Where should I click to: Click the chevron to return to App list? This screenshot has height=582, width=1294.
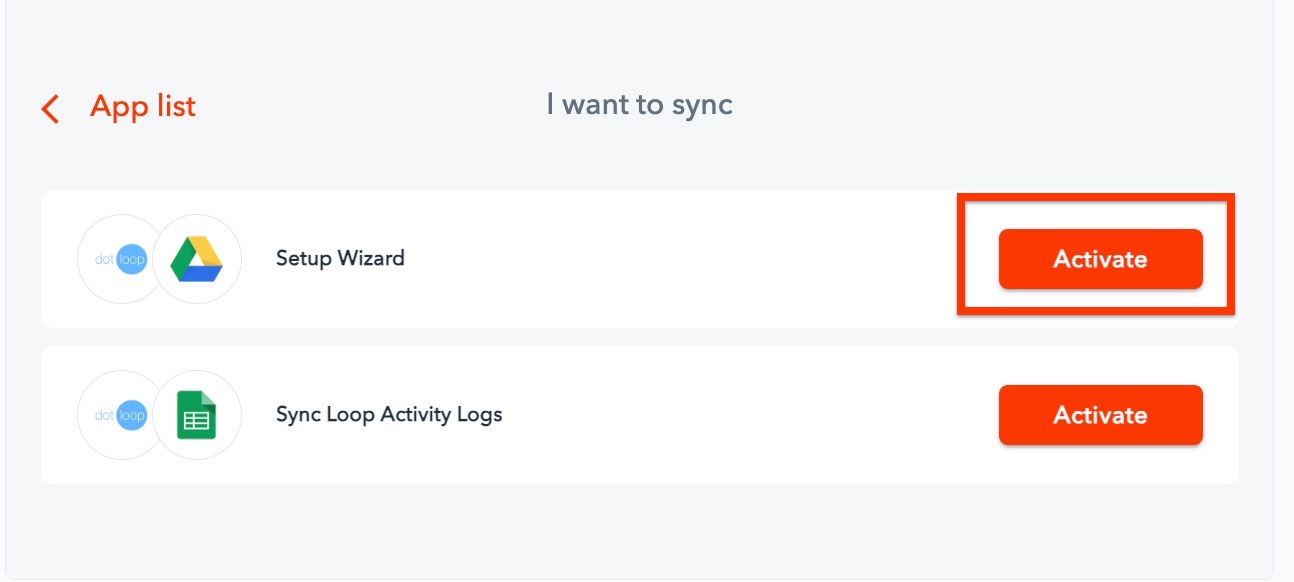[48, 108]
